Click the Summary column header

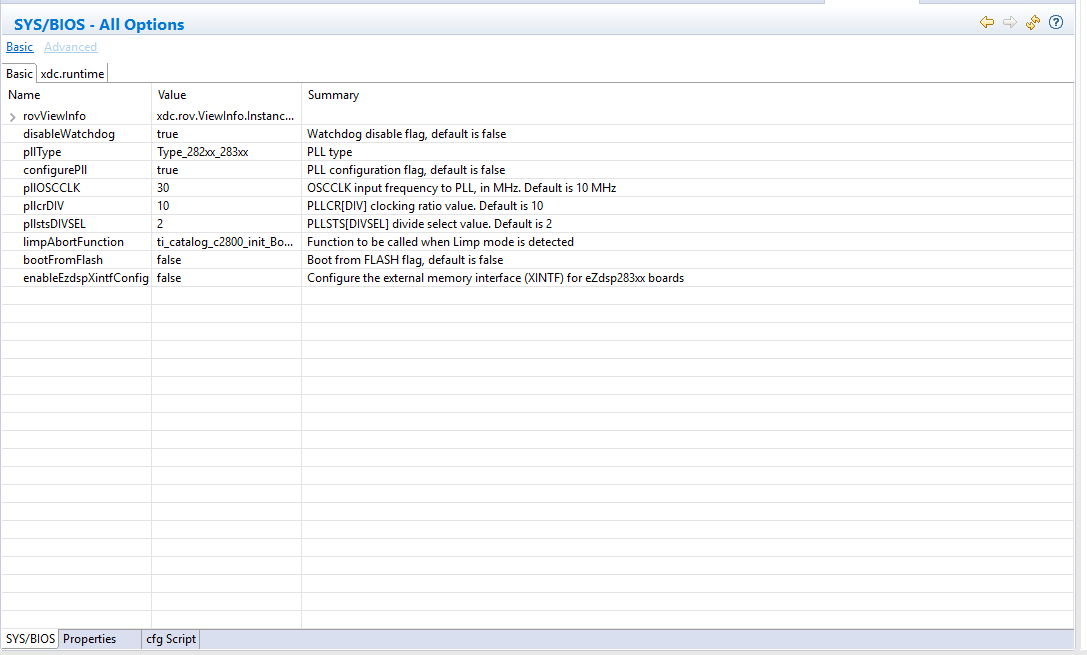click(x=688, y=95)
